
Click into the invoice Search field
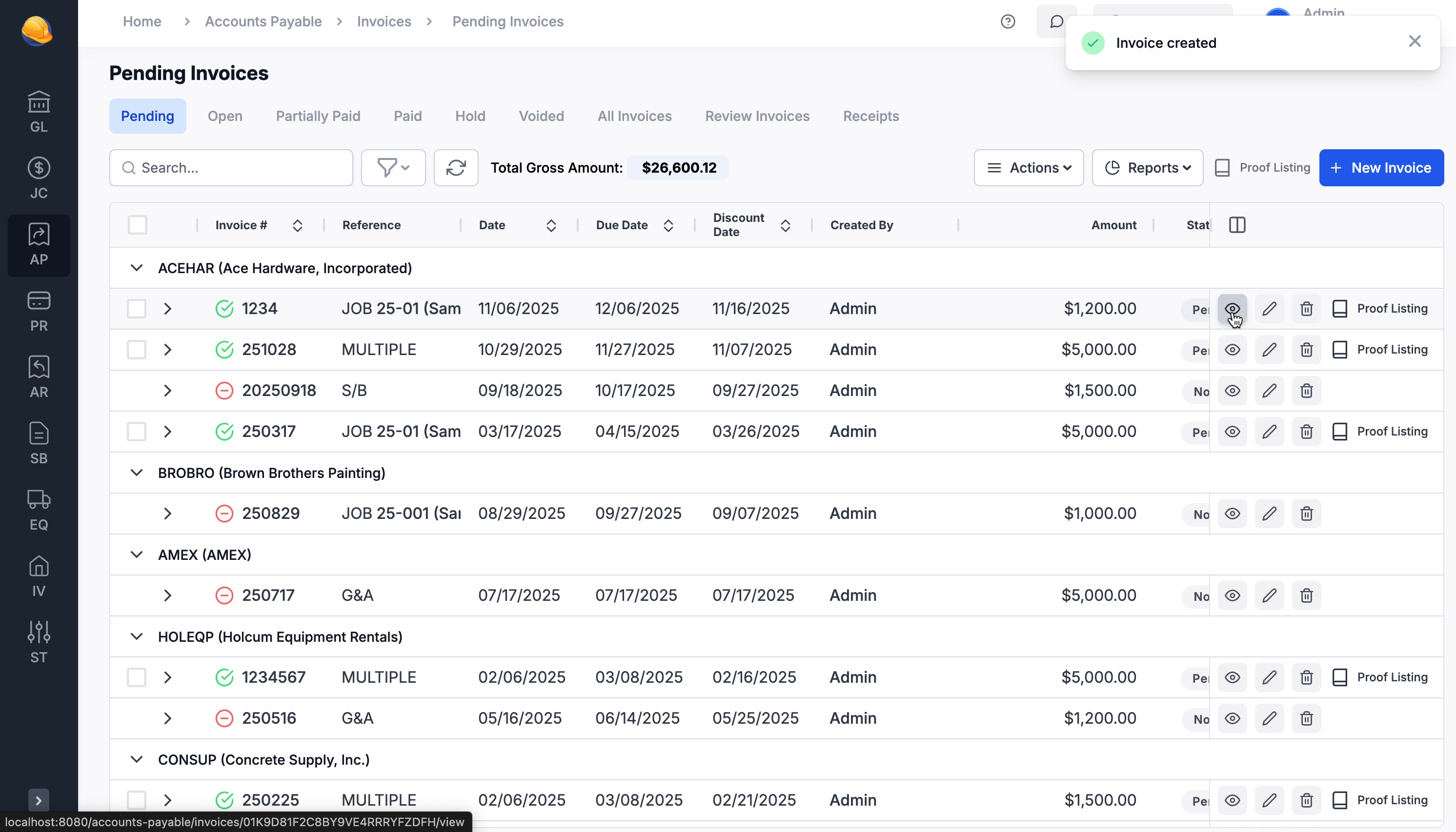click(x=231, y=168)
